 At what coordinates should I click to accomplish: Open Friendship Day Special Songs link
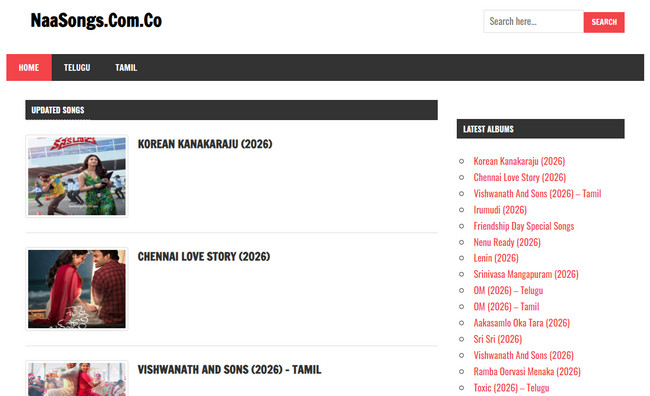(524, 226)
